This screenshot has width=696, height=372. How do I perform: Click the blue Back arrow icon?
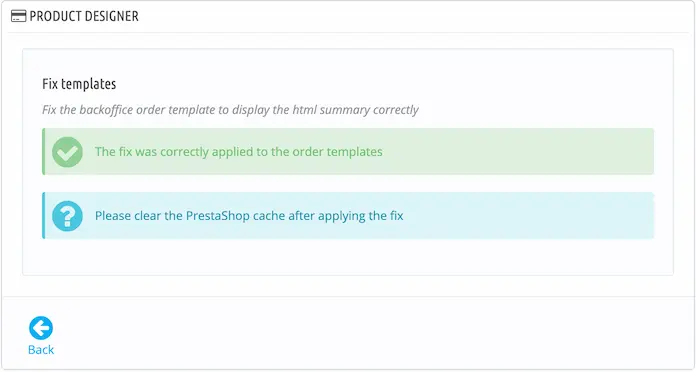[41, 328]
